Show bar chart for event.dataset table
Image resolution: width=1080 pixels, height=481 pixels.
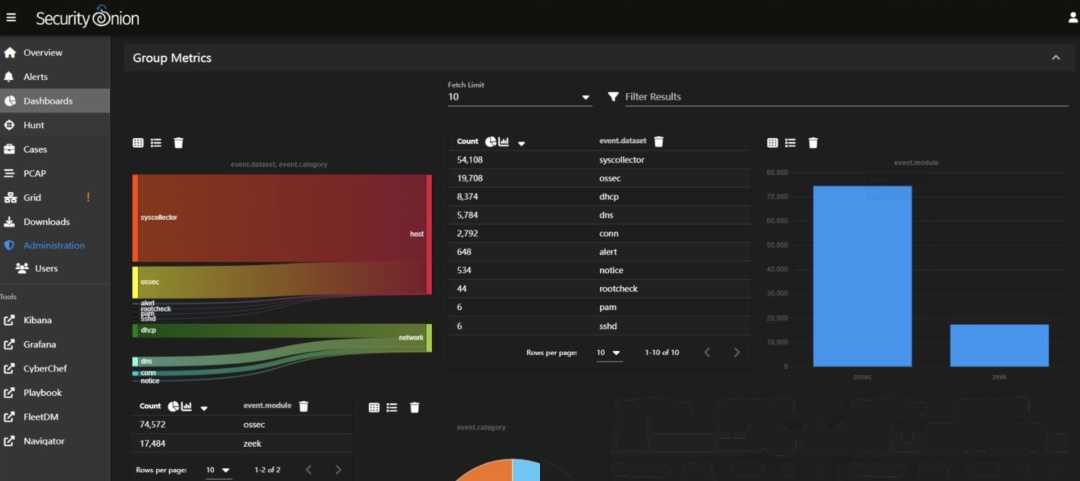tap(503, 141)
